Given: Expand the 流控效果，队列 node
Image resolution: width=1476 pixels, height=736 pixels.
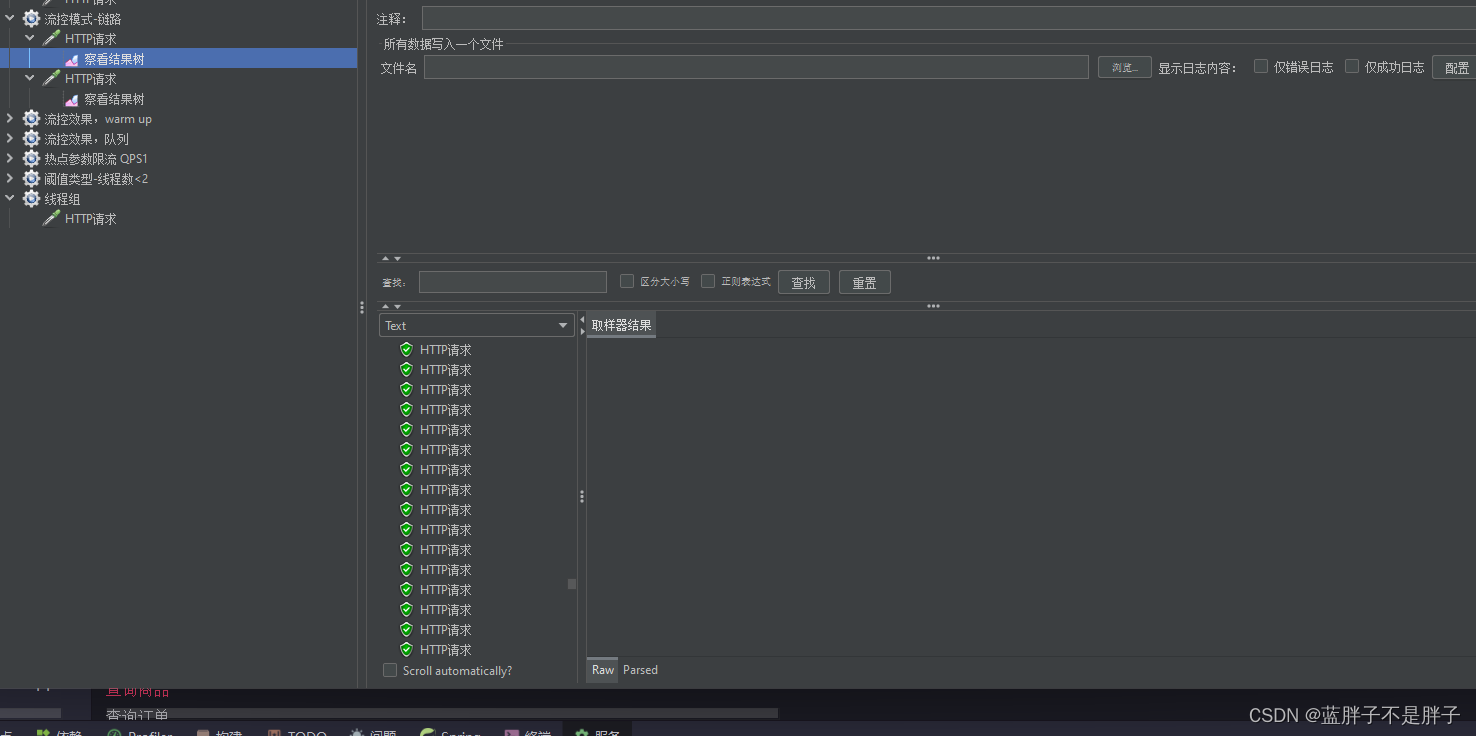Looking at the screenshot, I should pos(10,138).
